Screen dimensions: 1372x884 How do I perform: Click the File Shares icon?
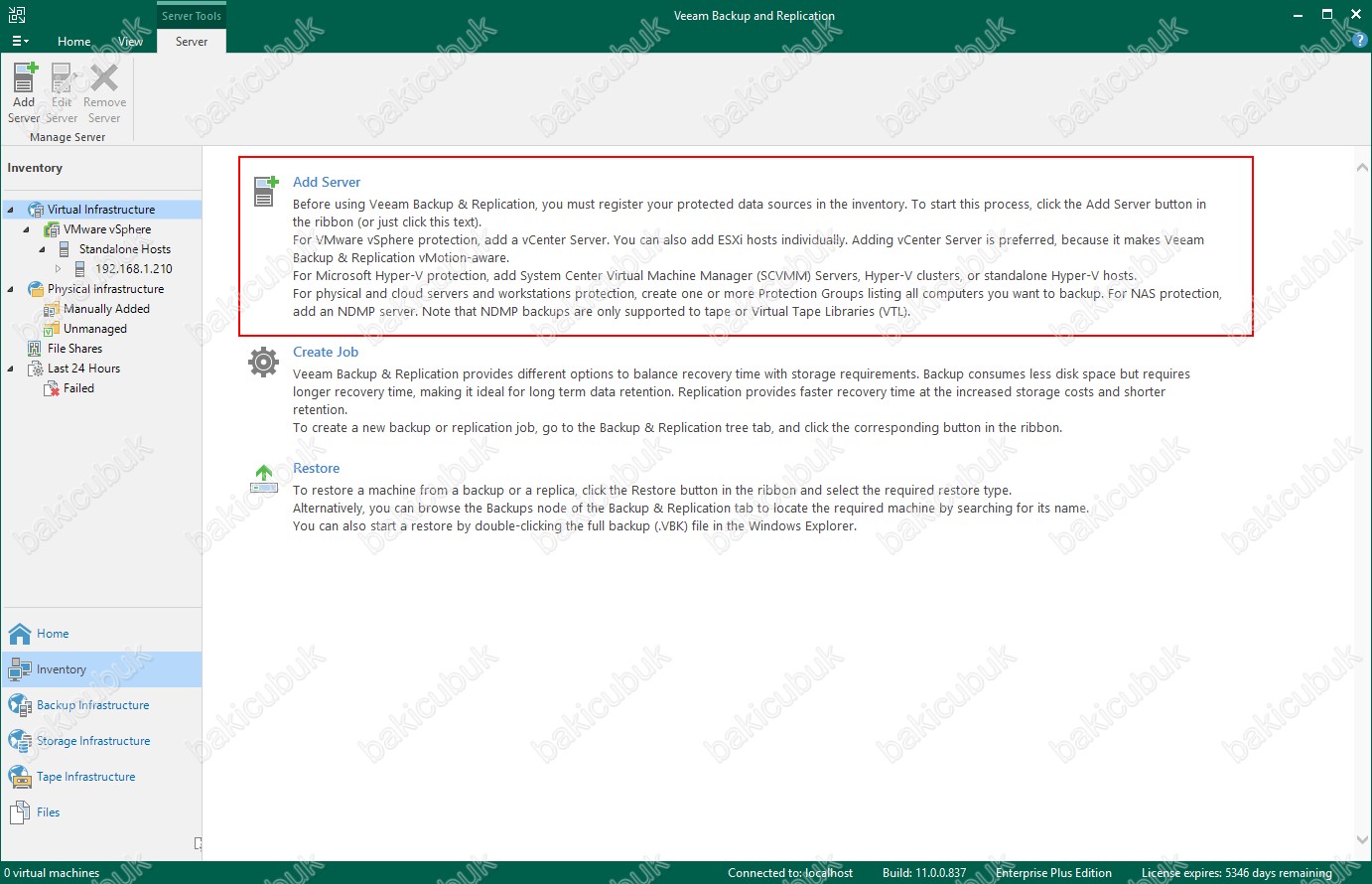pos(35,349)
